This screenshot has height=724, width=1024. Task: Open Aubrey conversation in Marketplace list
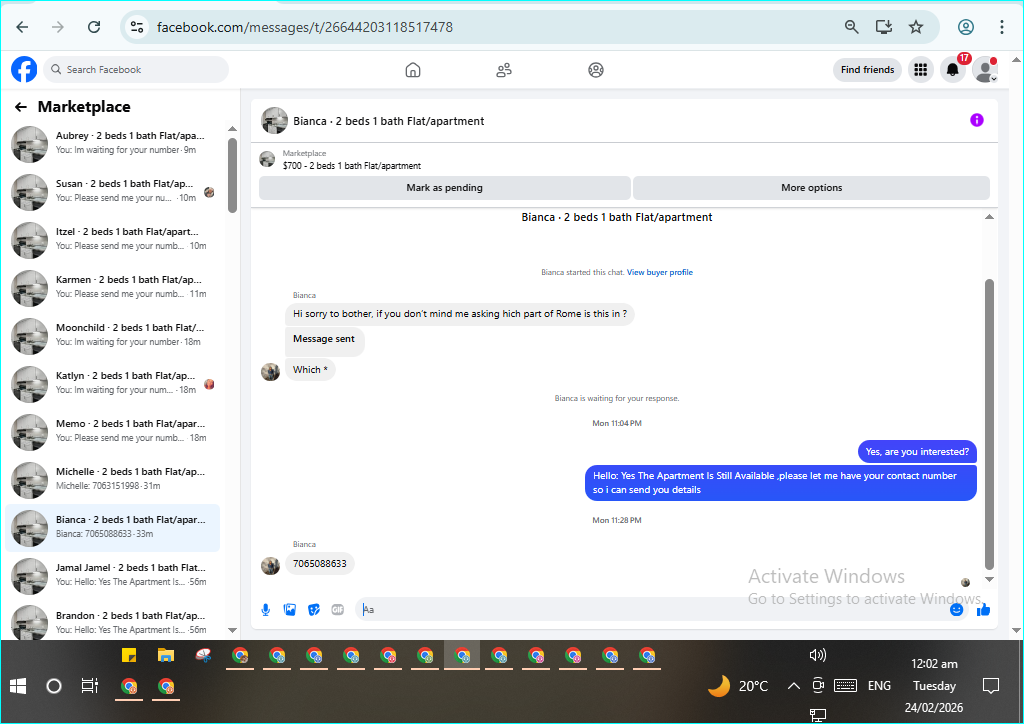click(112, 144)
